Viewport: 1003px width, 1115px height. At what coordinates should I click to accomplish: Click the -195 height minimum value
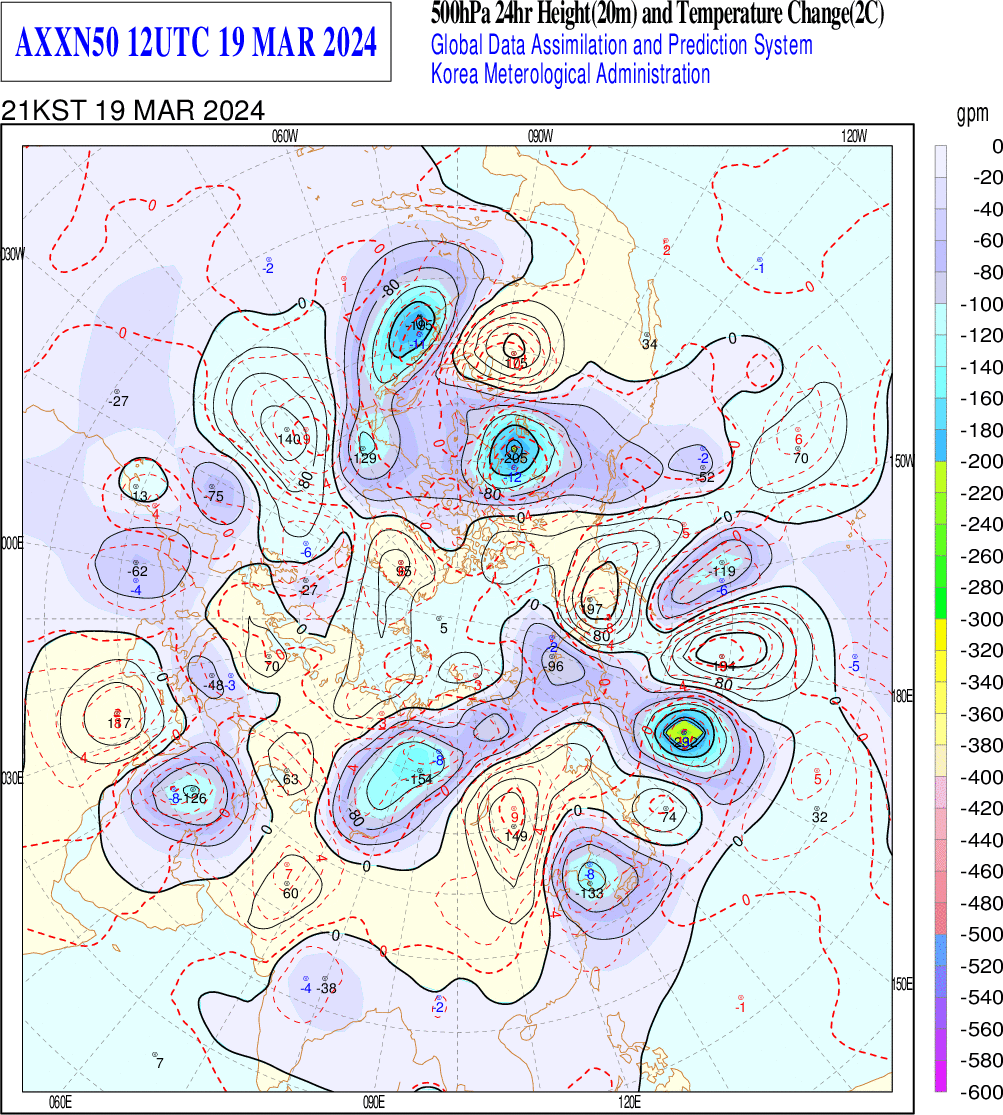tap(419, 326)
